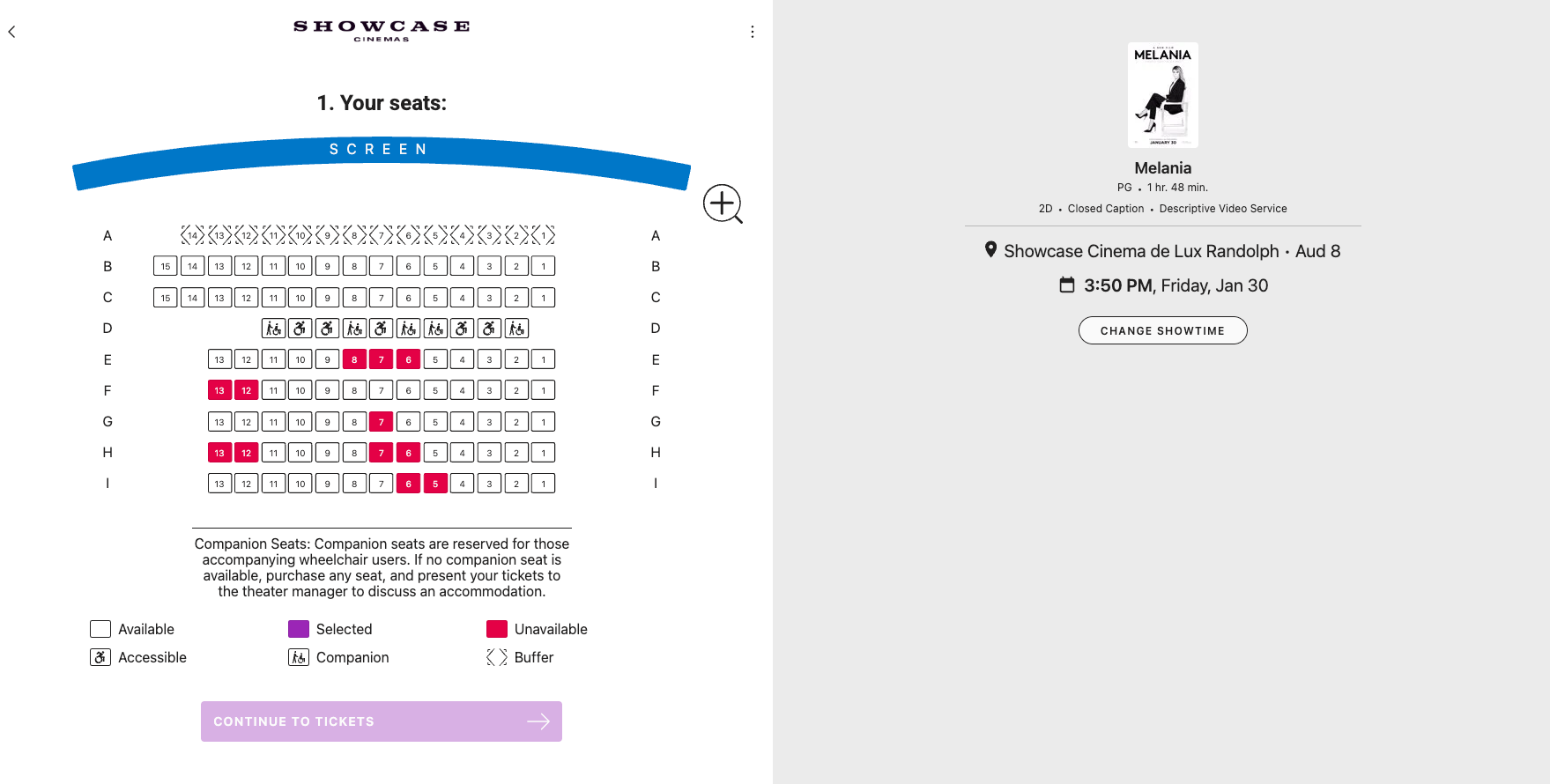Select seat 15 in row B
This screenshot has height=784, width=1550.
(166, 266)
